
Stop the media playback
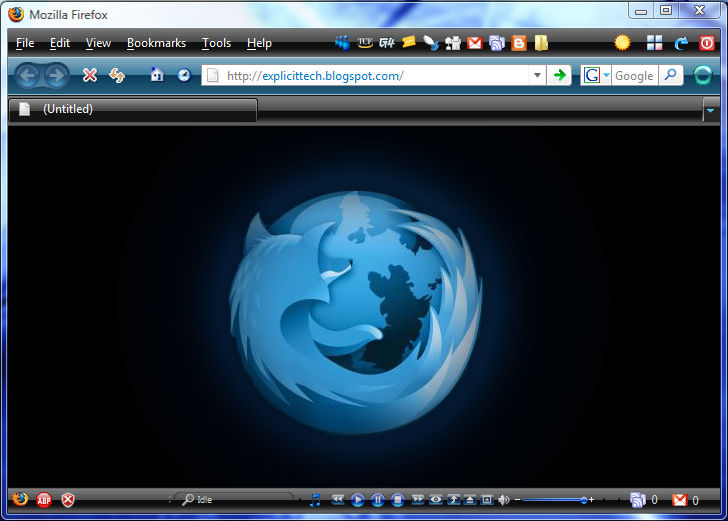pyautogui.click(x=397, y=500)
